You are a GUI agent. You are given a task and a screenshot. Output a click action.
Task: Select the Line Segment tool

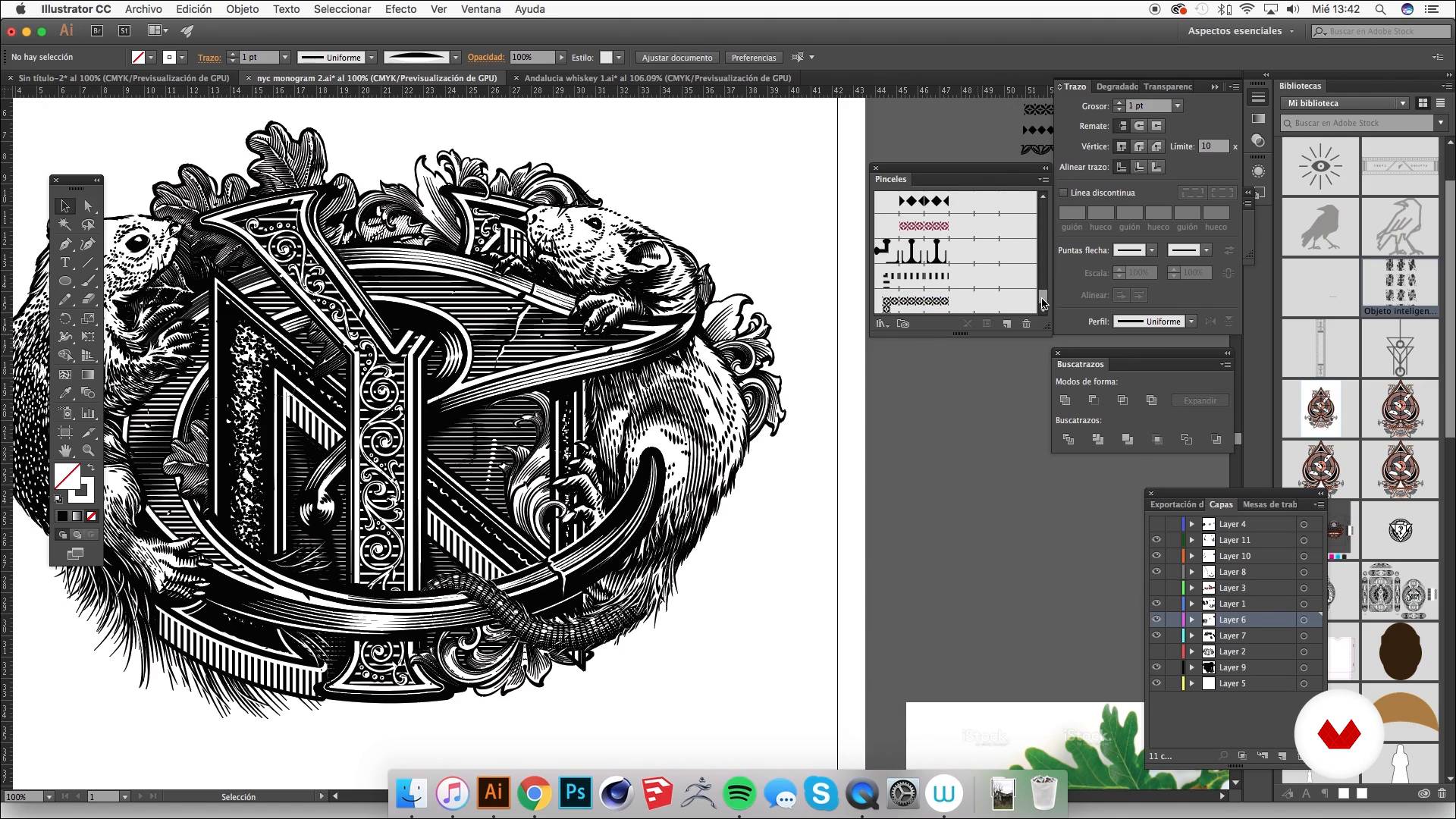click(x=88, y=262)
